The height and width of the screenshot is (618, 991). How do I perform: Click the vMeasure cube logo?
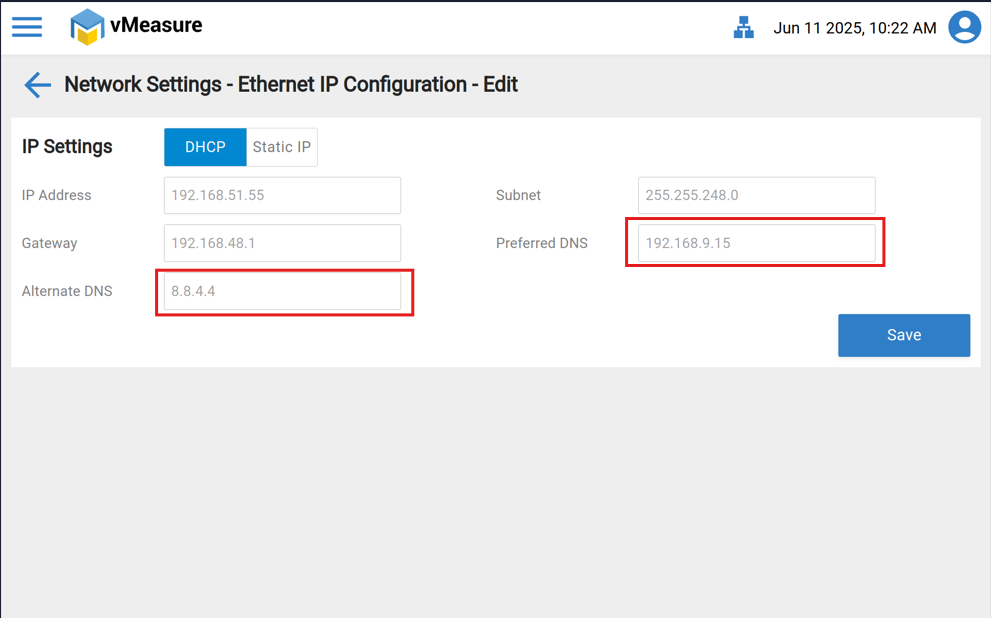coord(87,27)
